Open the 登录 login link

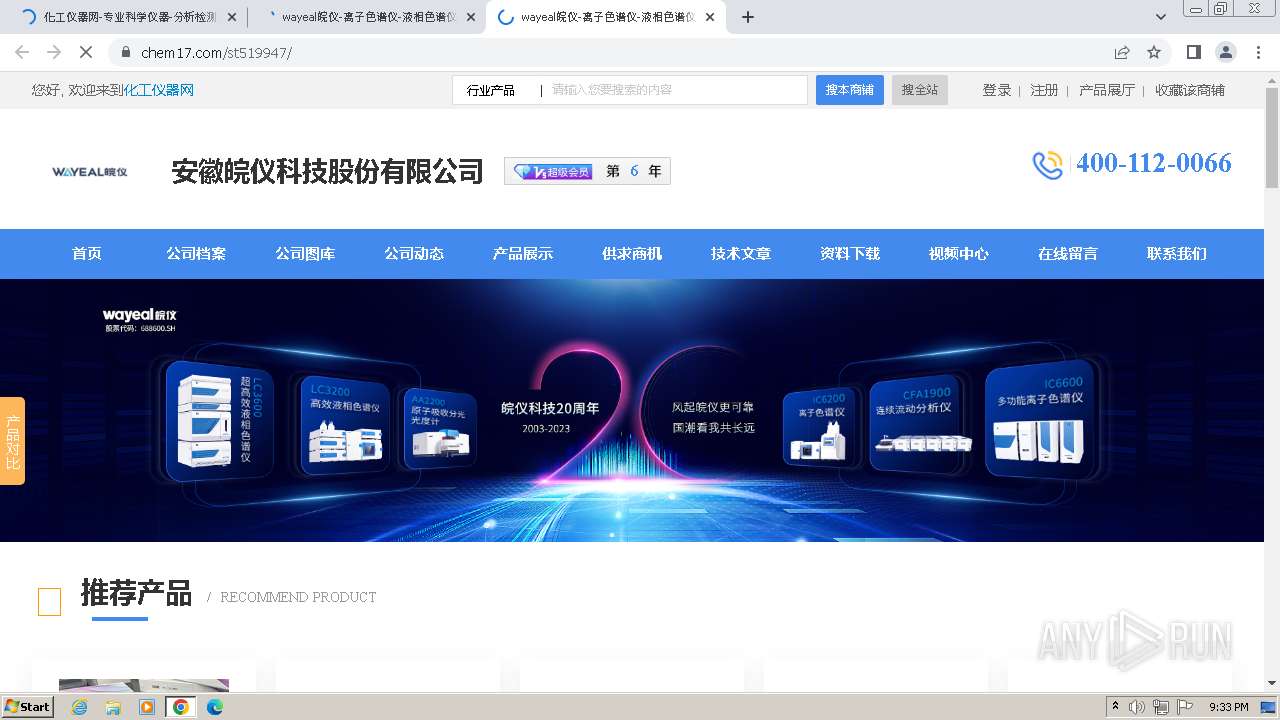(997, 90)
